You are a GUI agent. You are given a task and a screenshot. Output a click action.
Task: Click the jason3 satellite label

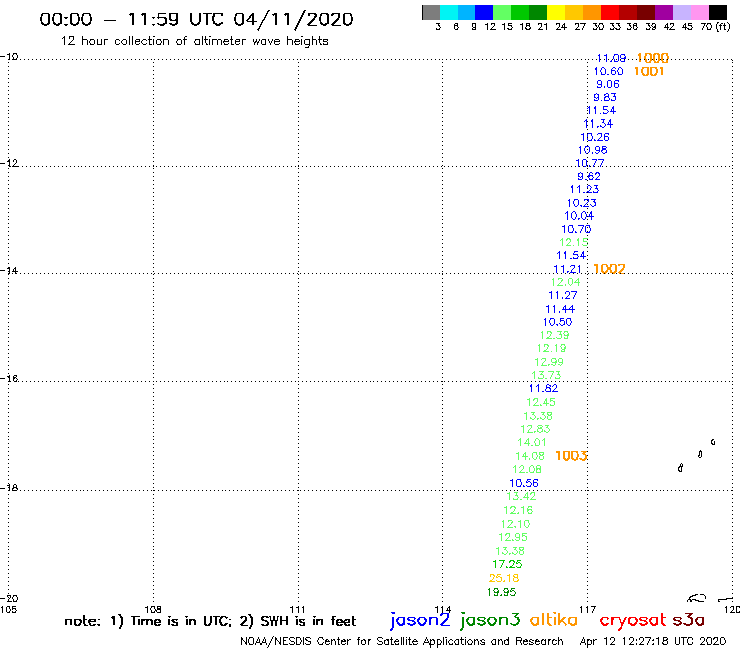(x=490, y=620)
